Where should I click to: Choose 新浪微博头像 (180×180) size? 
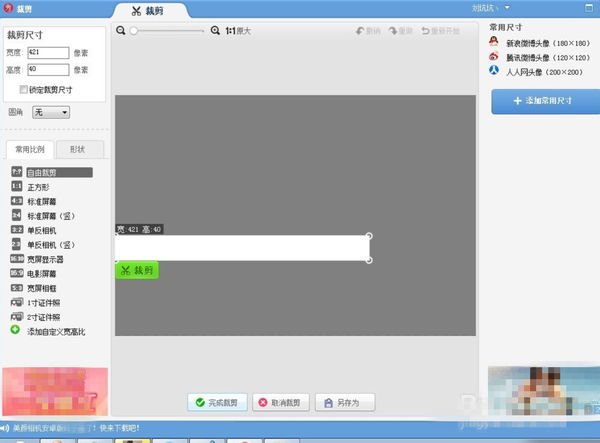click(540, 43)
